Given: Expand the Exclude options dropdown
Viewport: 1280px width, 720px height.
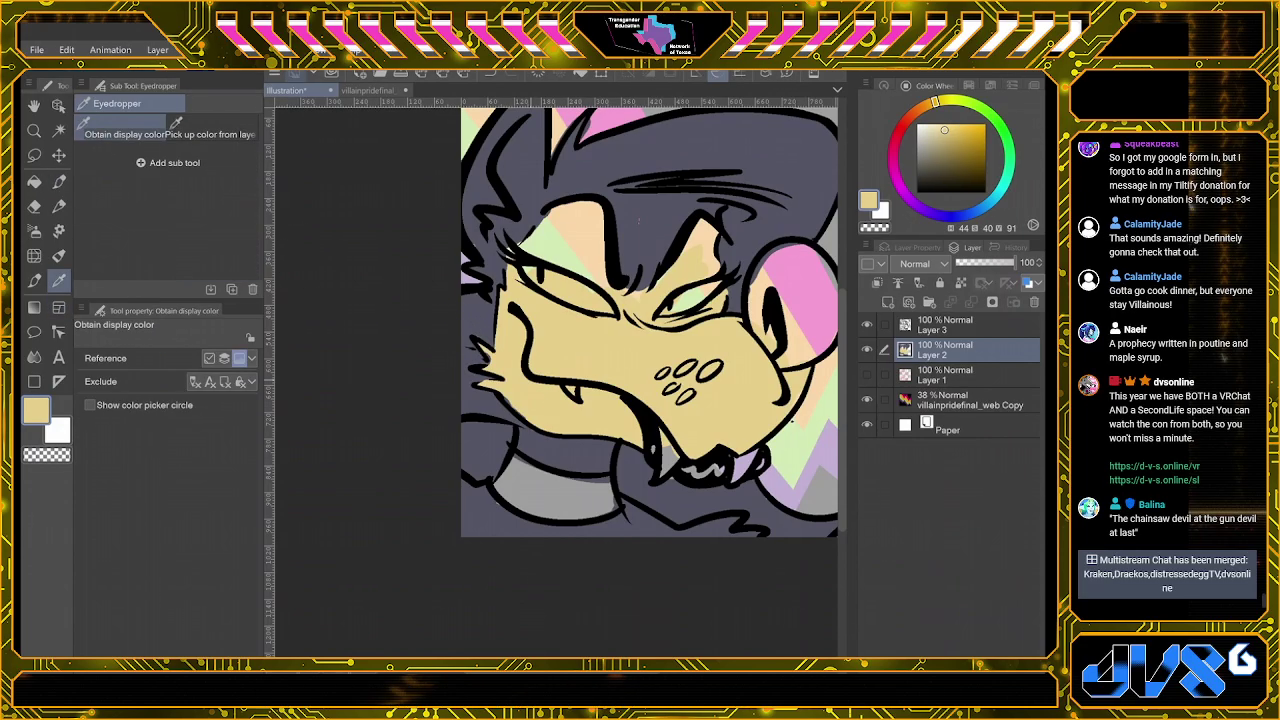Looking at the screenshot, I should click(252, 382).
